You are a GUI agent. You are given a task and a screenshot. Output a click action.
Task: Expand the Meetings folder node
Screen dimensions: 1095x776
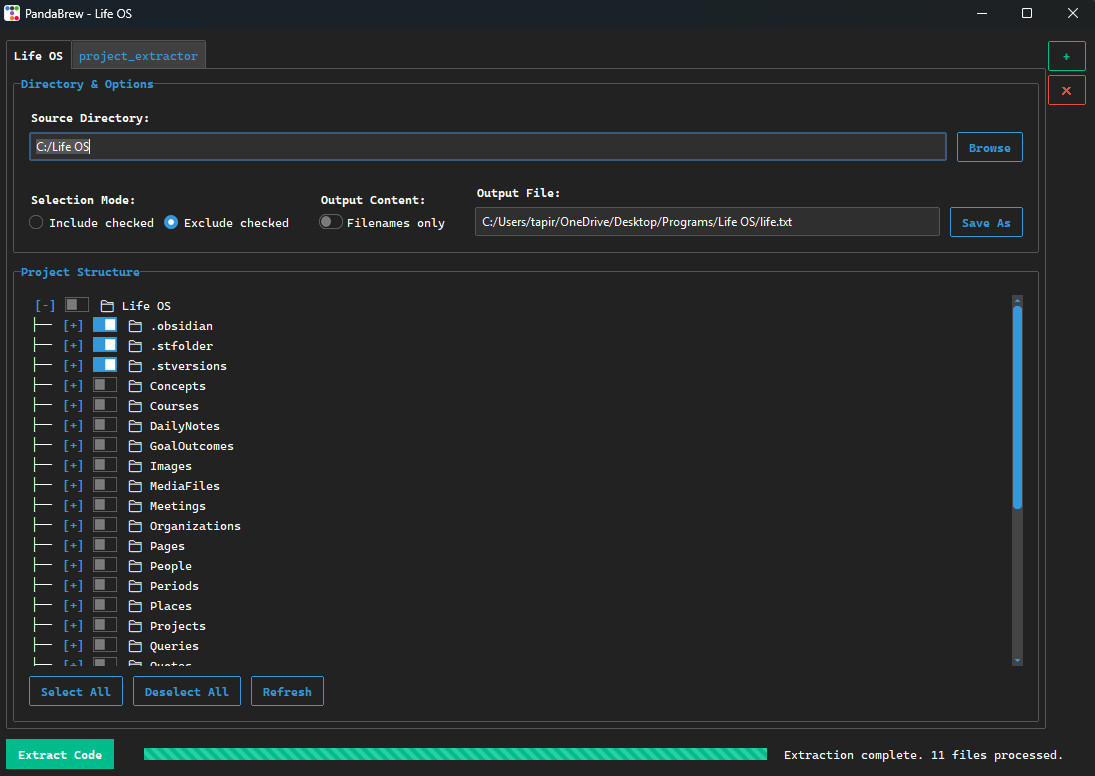tap(73, 506)
